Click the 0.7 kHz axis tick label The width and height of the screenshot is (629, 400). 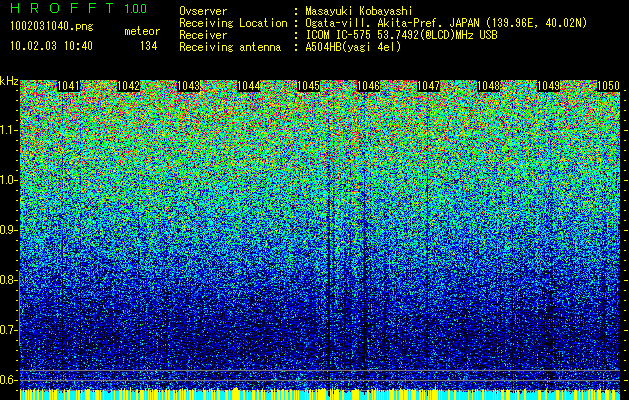8,330
